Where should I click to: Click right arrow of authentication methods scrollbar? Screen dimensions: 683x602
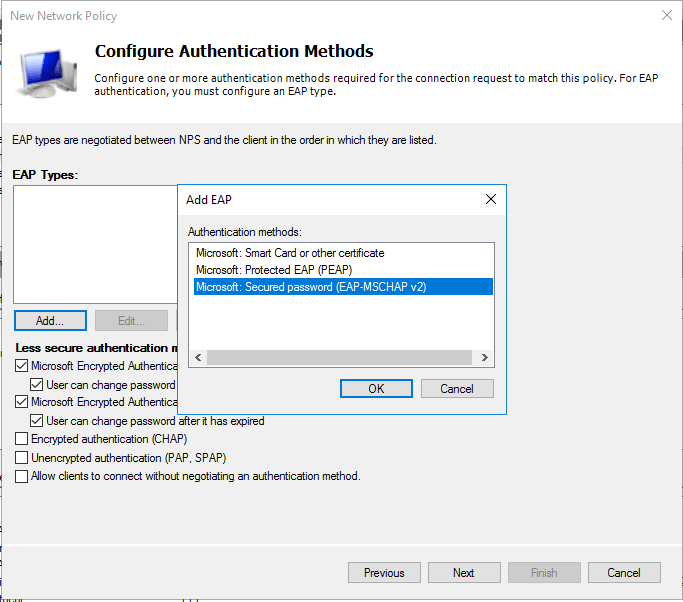point(485,358)
